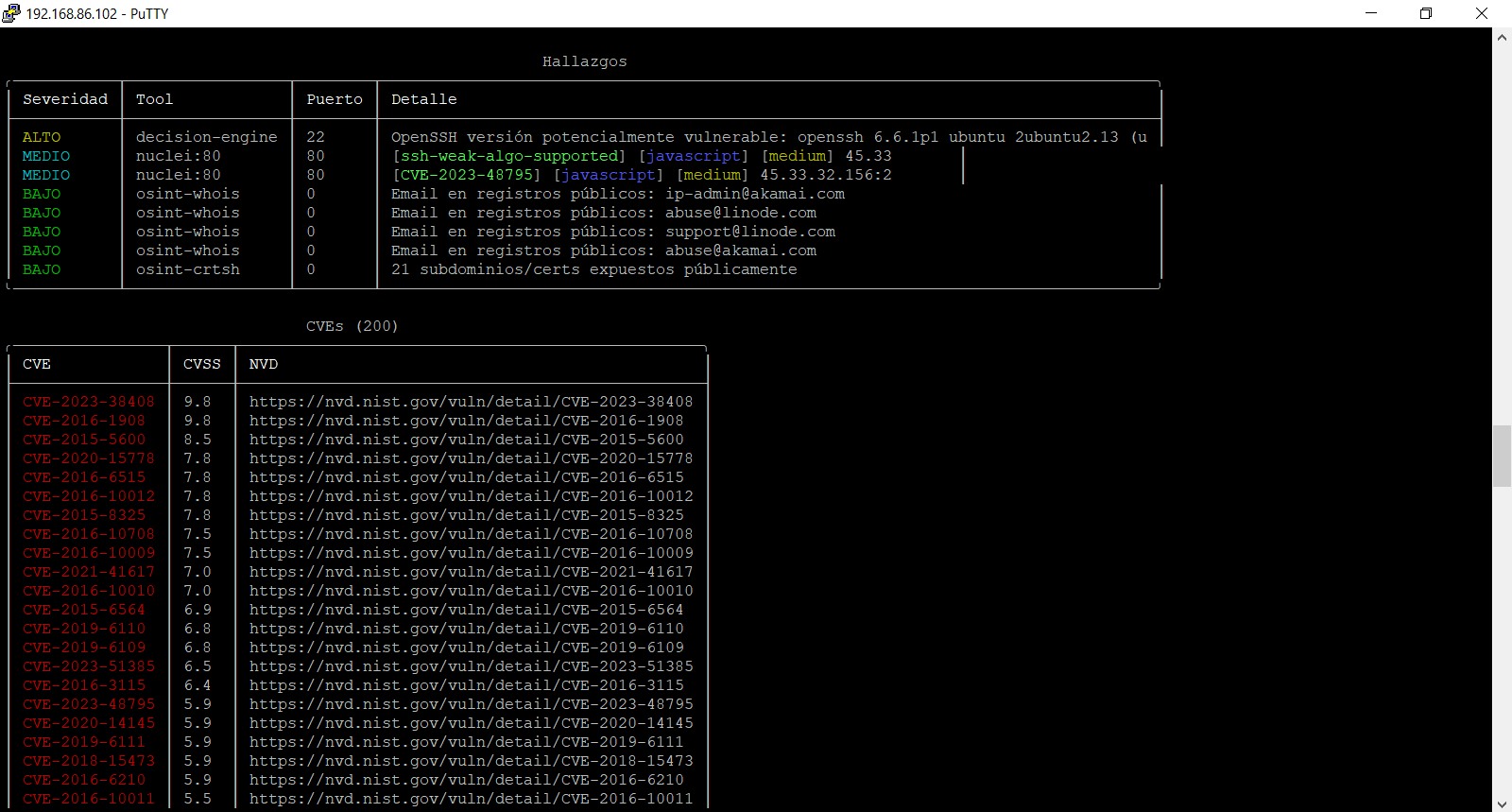This screenshot has height=812, width=1512.
Task: Click '21 subdominios/certs expuestos públicamente' detail
Action: point(594,269)
